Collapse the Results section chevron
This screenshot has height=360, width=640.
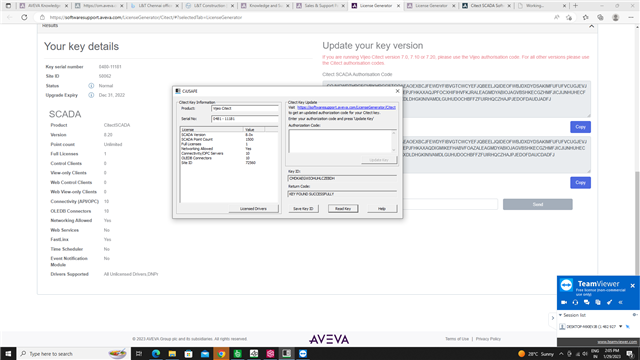point(591,27)
